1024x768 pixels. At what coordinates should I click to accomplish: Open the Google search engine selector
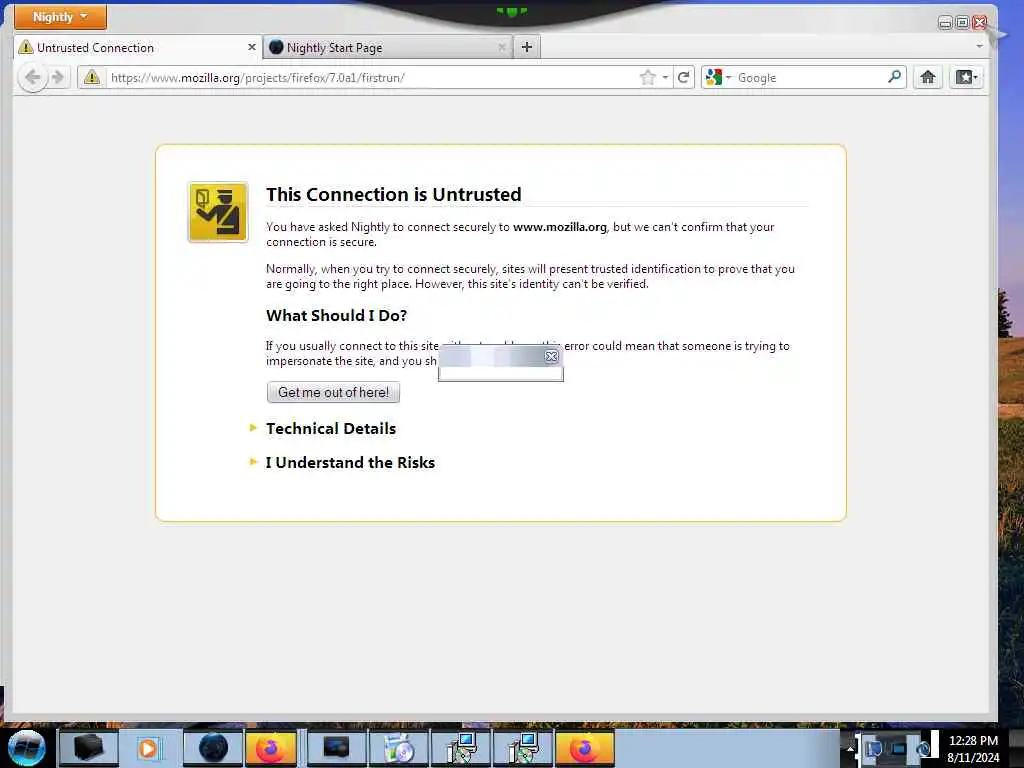click(x=718, y=78)
